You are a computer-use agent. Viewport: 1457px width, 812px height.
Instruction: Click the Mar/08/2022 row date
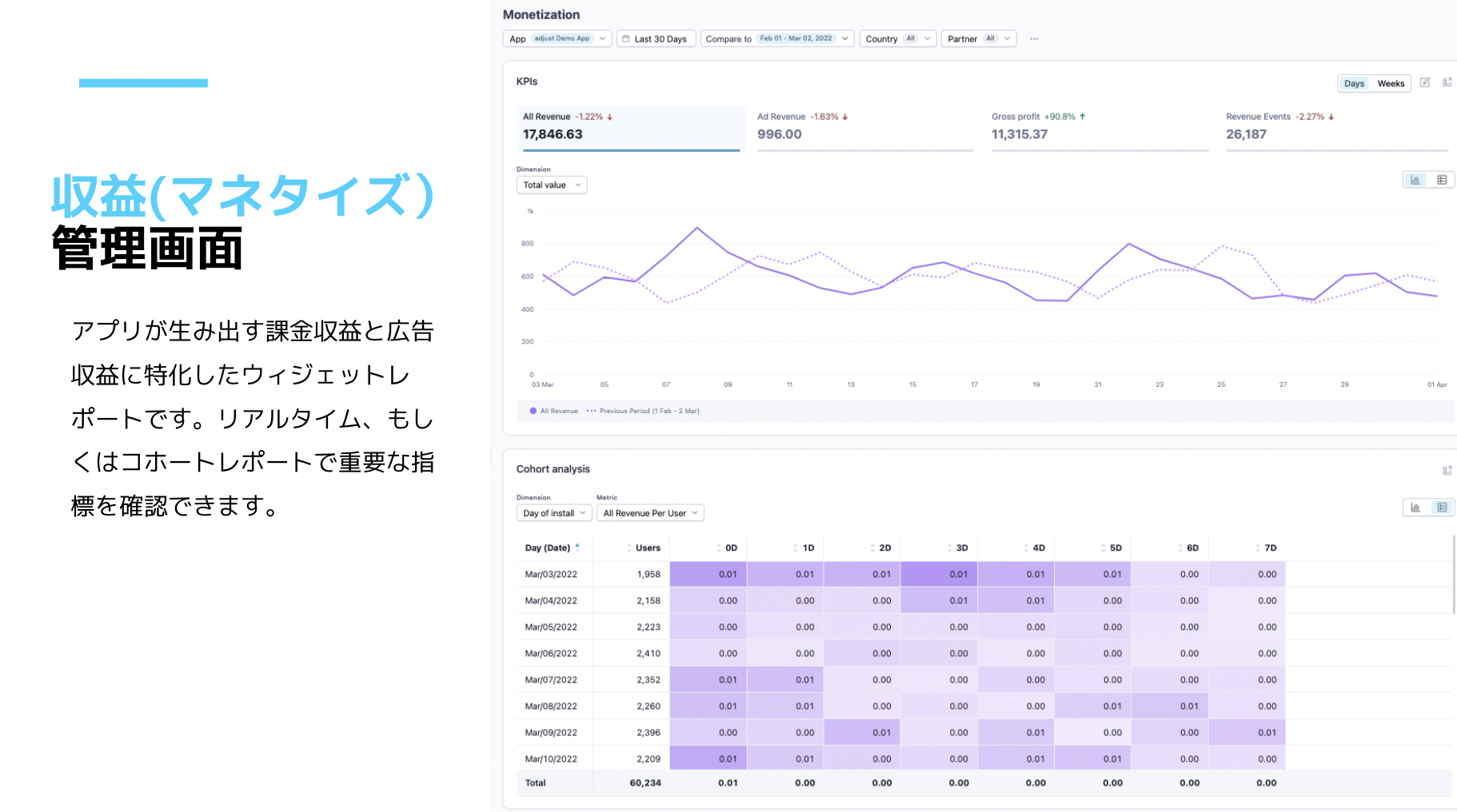551,706
